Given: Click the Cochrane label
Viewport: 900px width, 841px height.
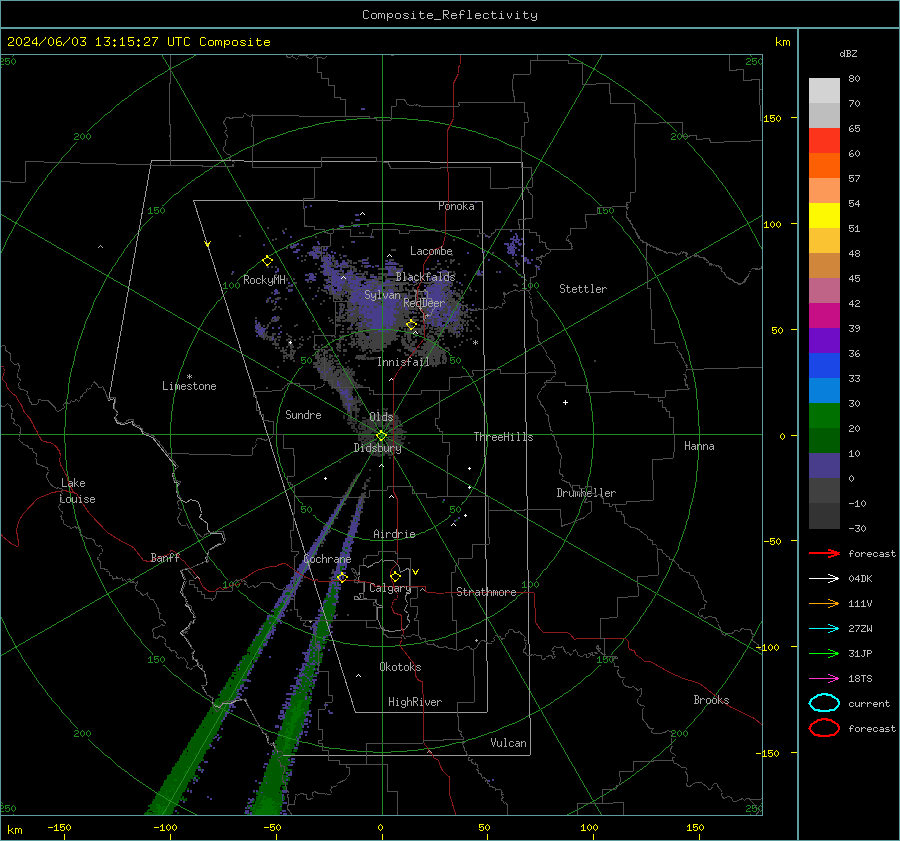Looking at the screenshot, I should (327, 559).
